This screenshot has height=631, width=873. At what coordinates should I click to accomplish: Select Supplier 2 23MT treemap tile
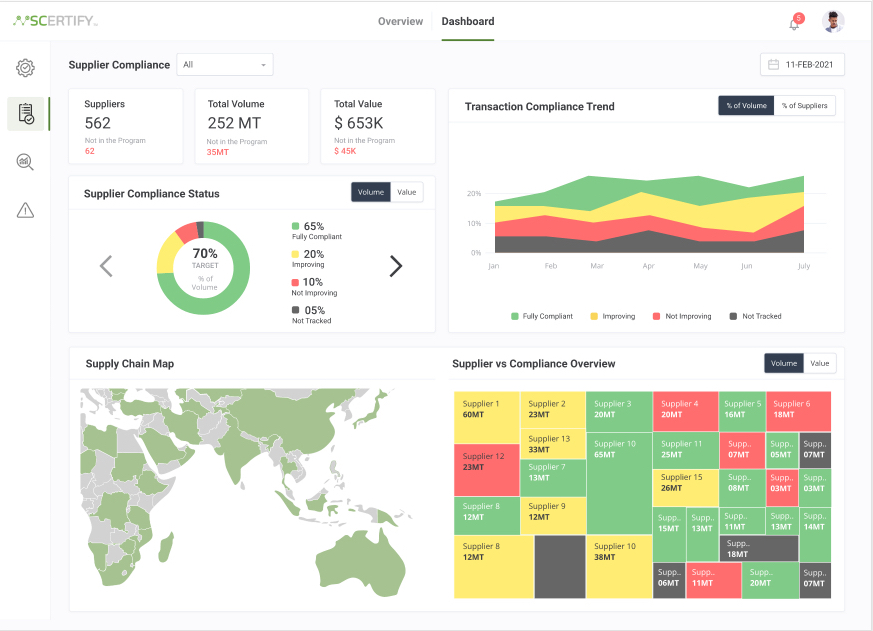pos(552,409)
